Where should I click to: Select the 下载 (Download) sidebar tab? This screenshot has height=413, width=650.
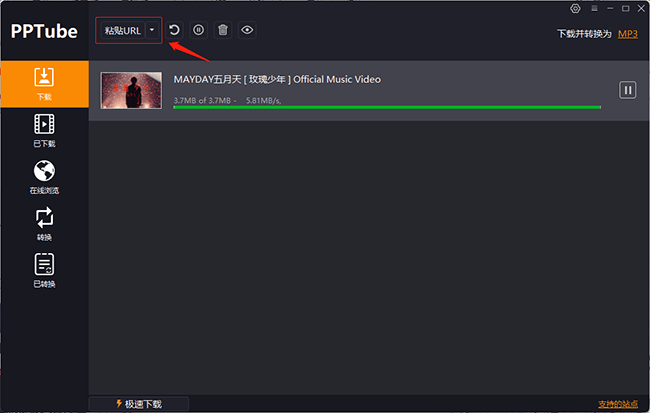[x=44, y=84]
